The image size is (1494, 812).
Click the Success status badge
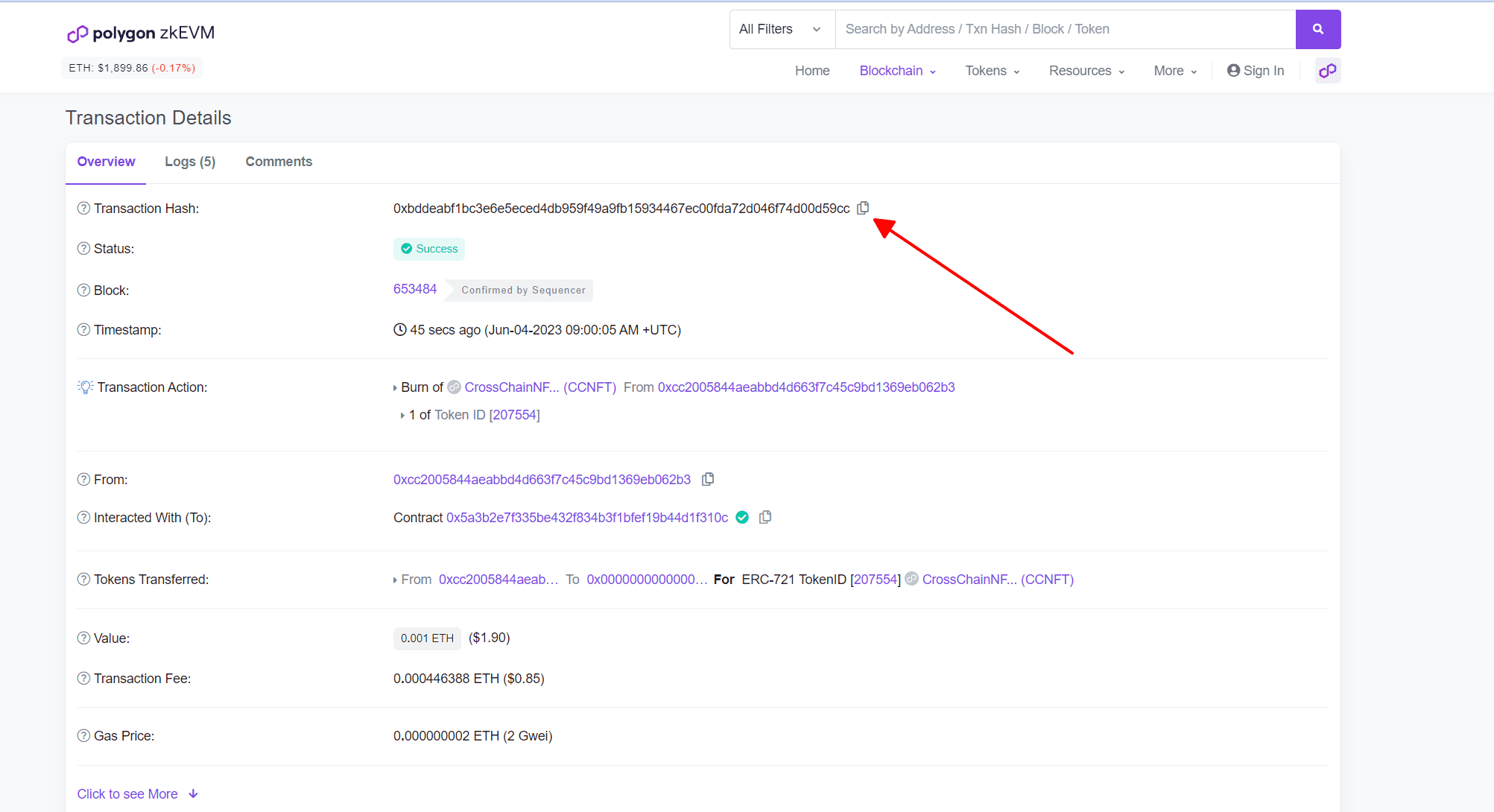[x=429, y=249]
